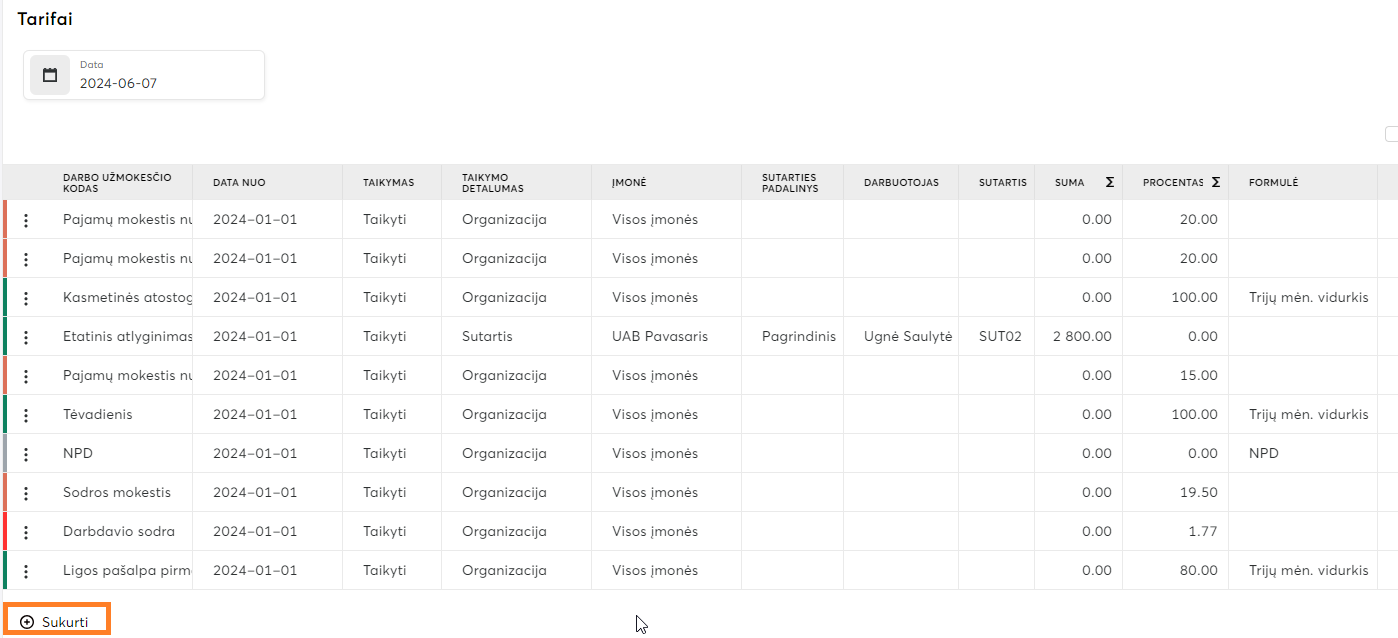1398x638 pixels.
Task: Click the Sukurti create button
Action: (56, 621)
